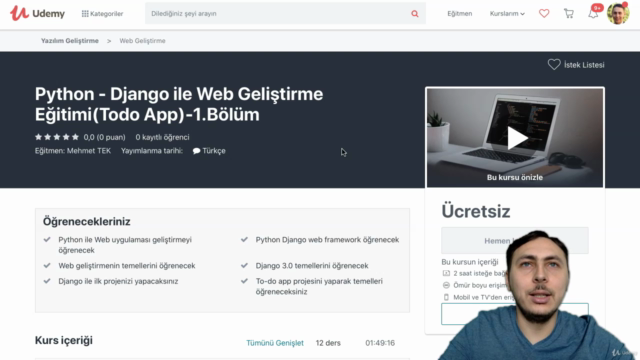Click the 01:49:16 total duration
The width and height of the screenshot is (640, 360).
coord(380,343)
